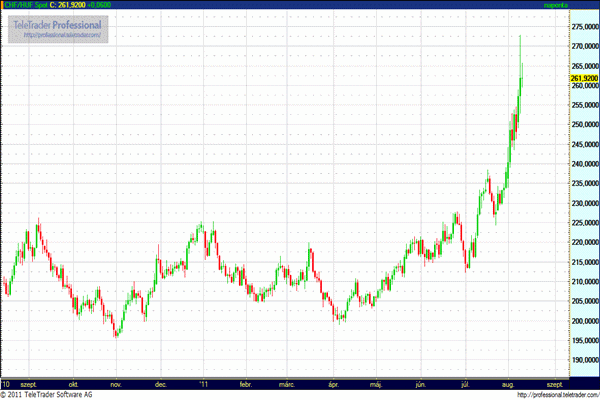Select the ápr. marker on time axis
The image size is (600, 400).
tap(333, 383)
